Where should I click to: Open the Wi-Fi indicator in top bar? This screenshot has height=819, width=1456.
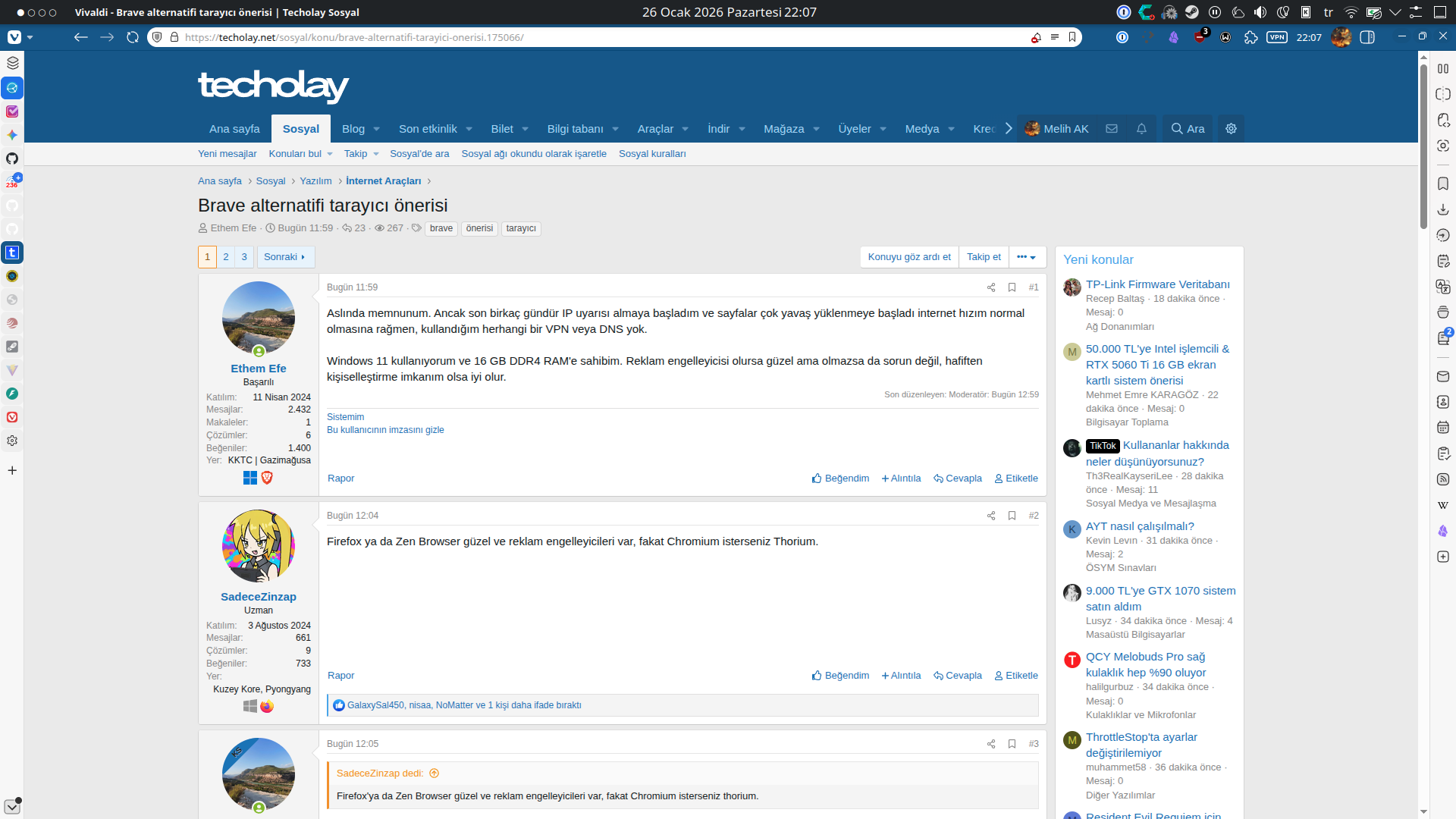[1351, 12]
